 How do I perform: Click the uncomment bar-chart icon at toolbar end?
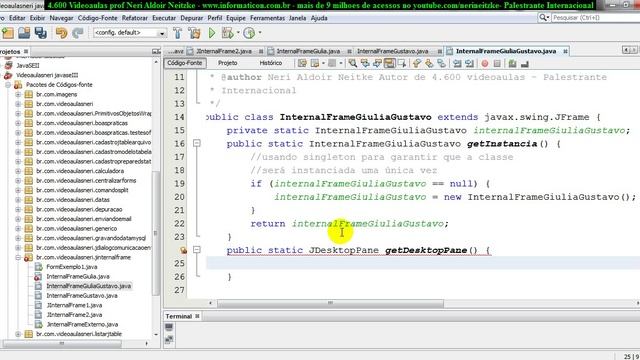pos(525,63)
